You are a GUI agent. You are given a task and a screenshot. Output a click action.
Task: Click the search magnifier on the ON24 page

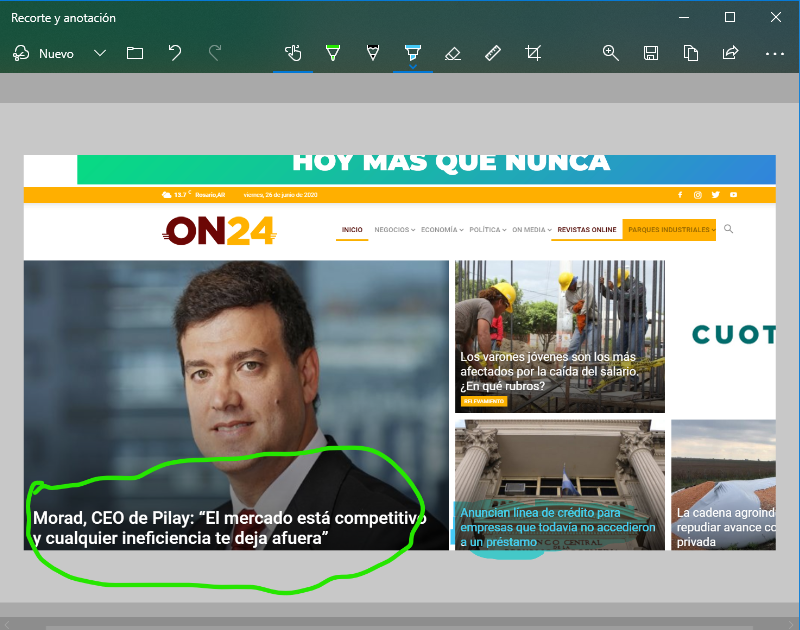(729, 229)
